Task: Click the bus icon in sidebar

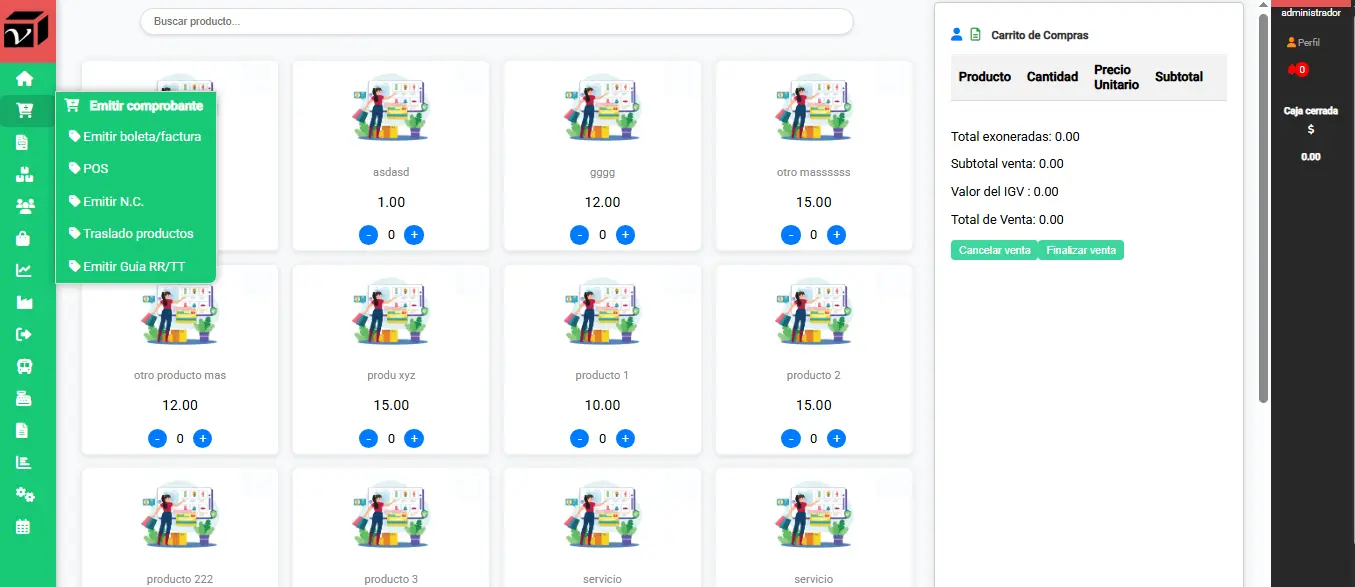Action: pos(25,366)
